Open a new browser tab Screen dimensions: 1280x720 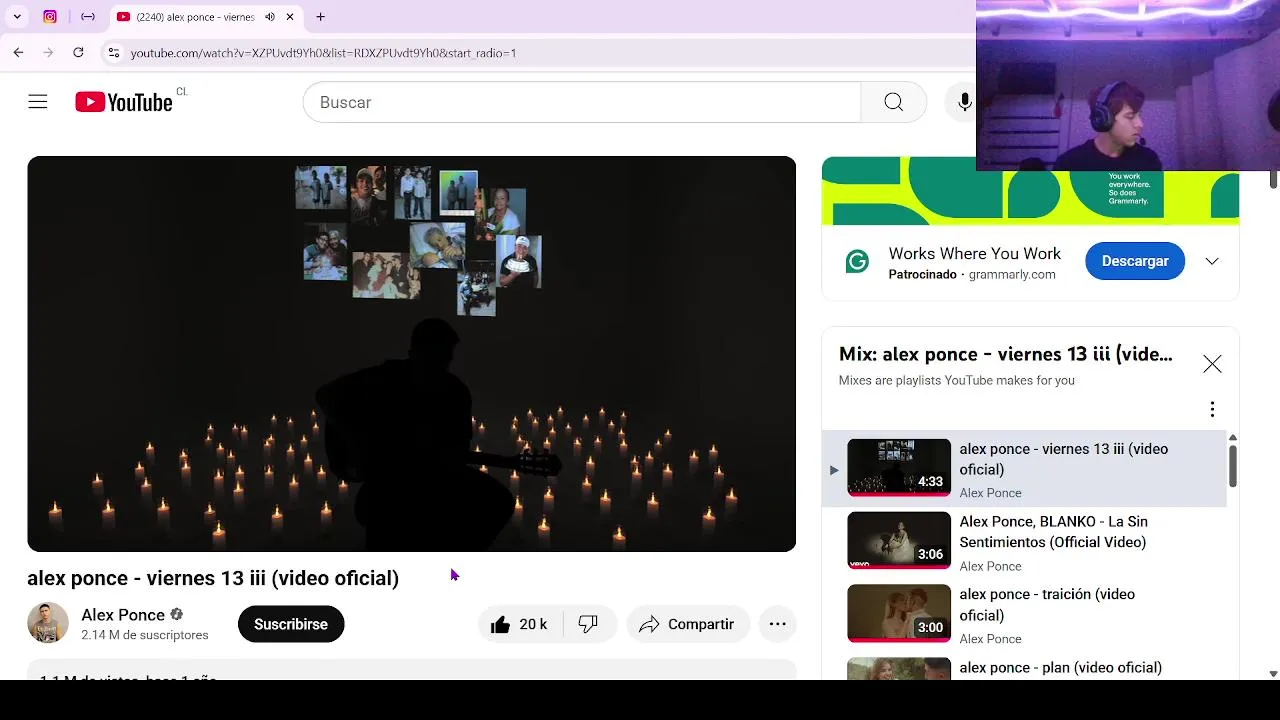320,17
